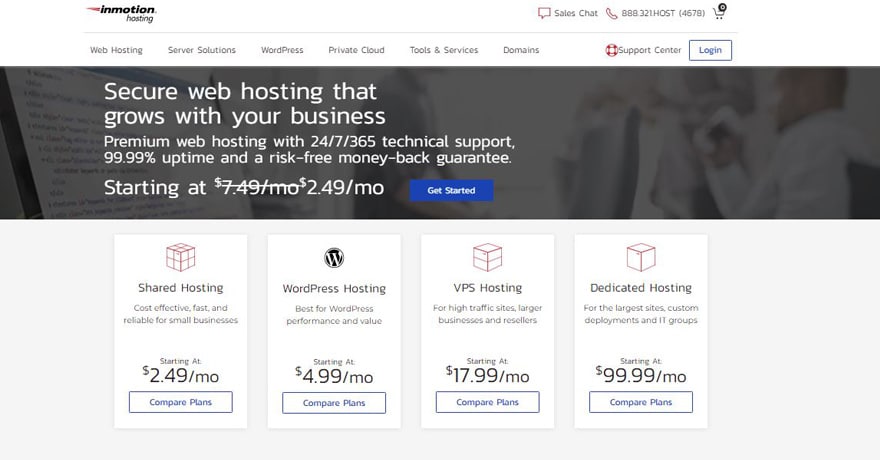The width and height of the screenshot is (880, 460).
Task: Click 'Best for WordPress performance and value' text
Action: pos(334,315)
